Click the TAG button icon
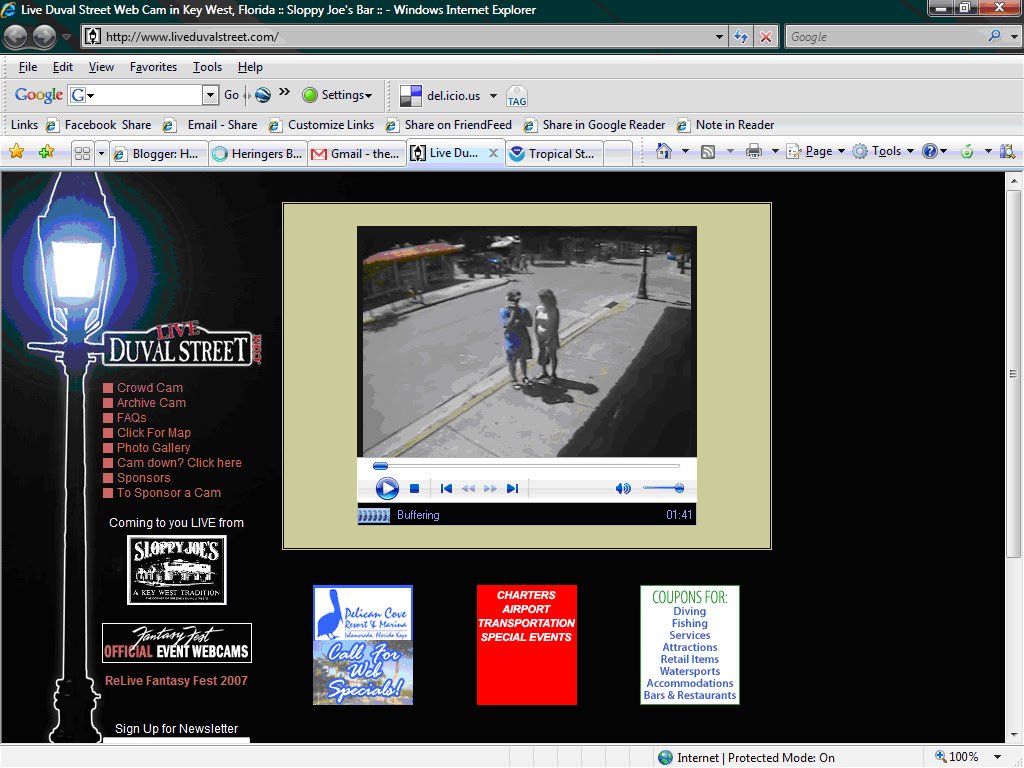The width and height of the screenshot is (1024, 768). pos(517,97)
